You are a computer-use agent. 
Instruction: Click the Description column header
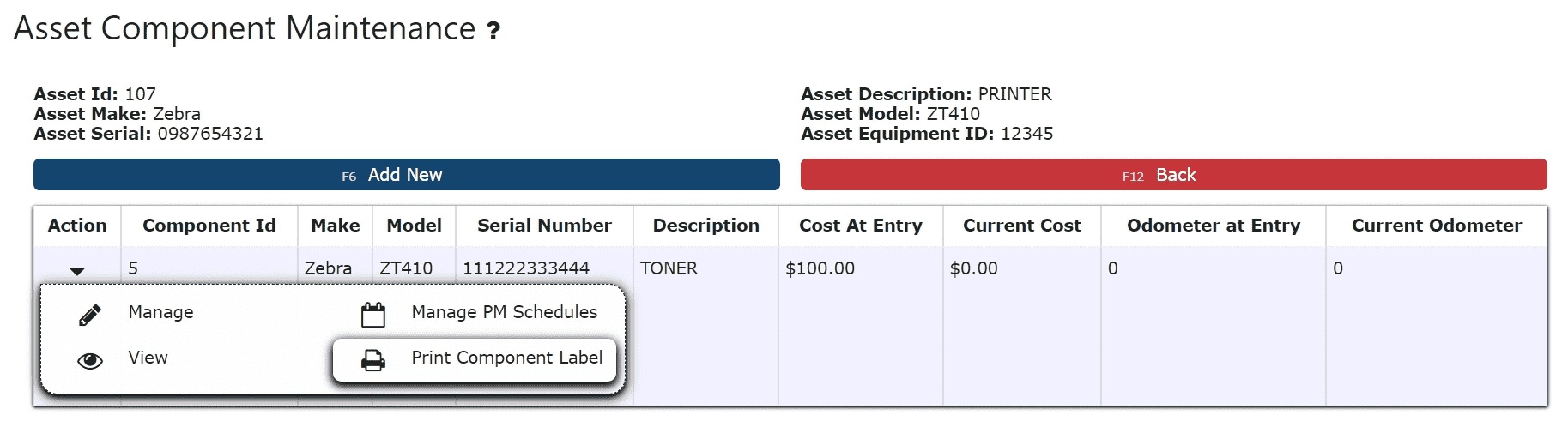coord(706,226)
